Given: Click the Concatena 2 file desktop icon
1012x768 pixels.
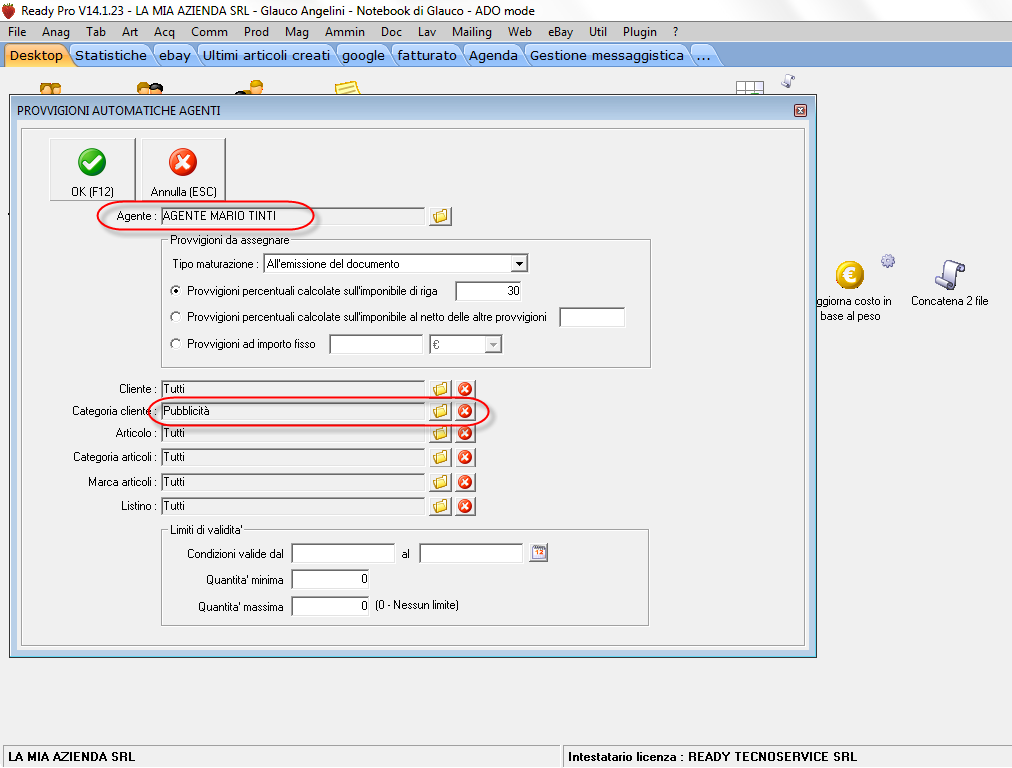Looking at the screenshot, I should coord(949,283).
